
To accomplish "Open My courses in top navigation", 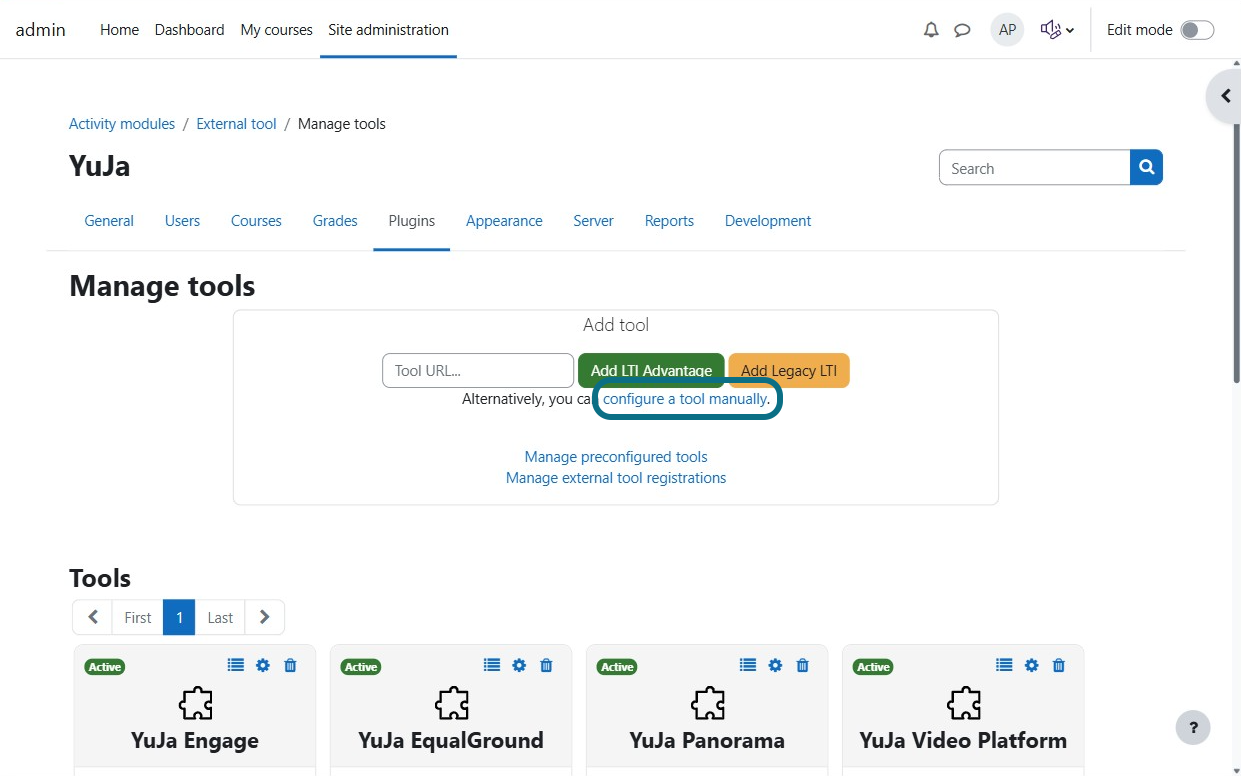I will point(276,30).
